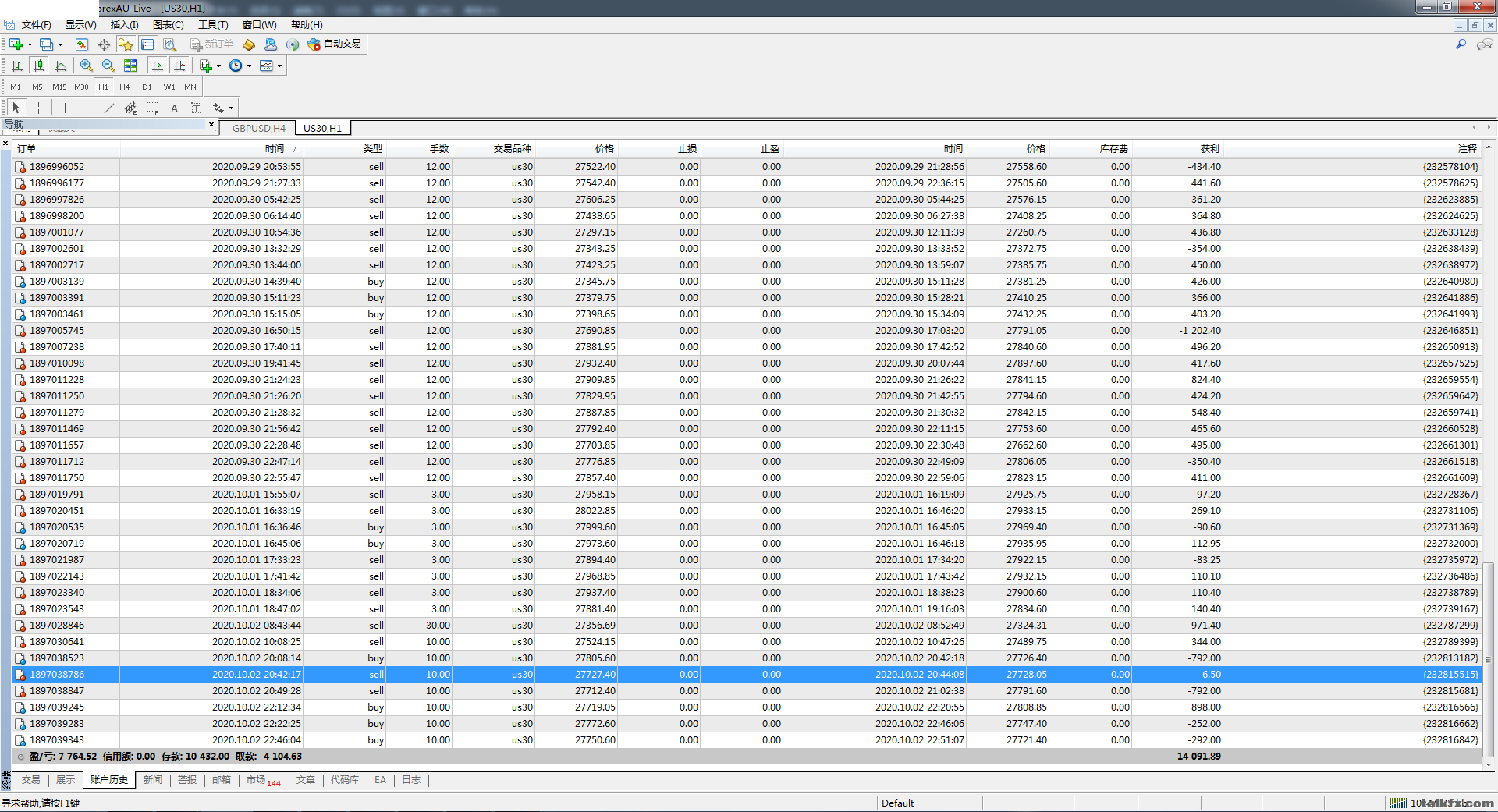The height and width of the screenshot is (812, 1498).
Task: Expand the periods dropdown arrow
Action: coord(249,66)
